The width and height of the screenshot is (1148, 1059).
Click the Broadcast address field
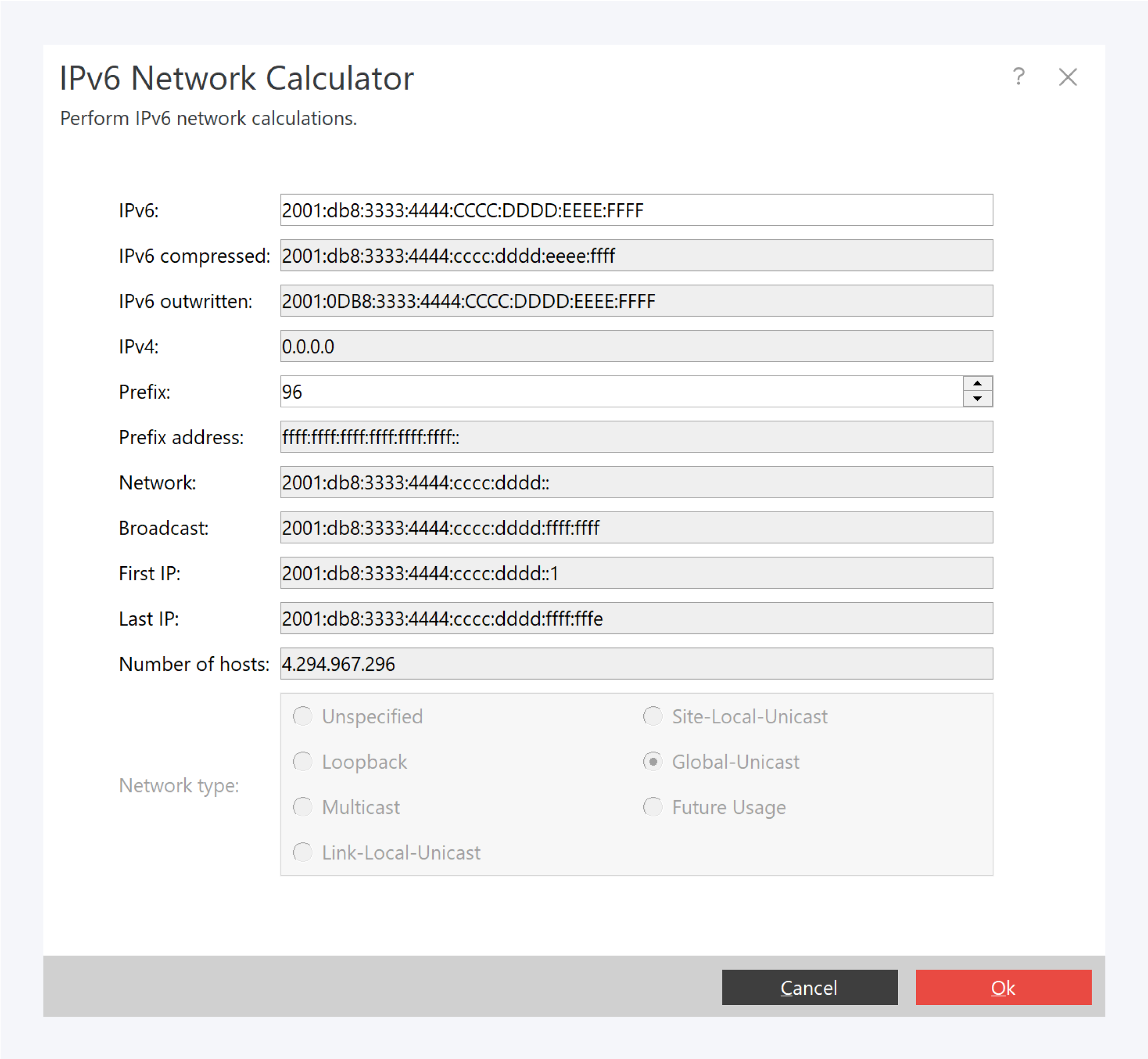click(x=636, y=528)
